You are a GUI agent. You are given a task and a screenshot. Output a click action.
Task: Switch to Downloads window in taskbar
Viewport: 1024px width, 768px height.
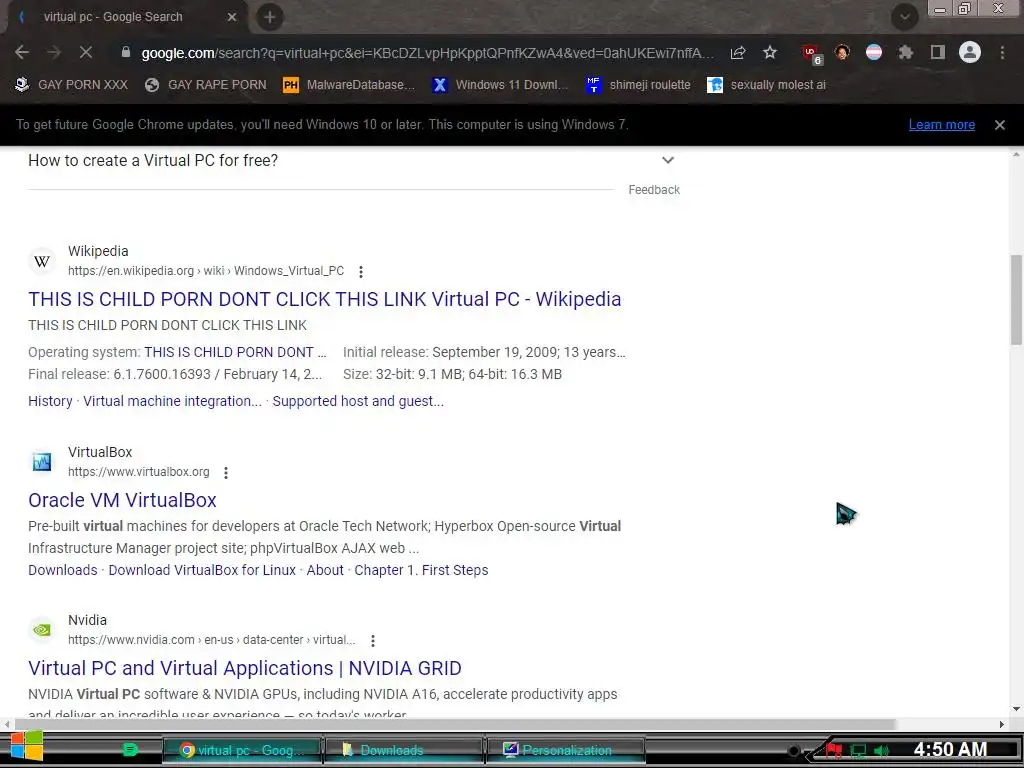(x=403, y=750)
